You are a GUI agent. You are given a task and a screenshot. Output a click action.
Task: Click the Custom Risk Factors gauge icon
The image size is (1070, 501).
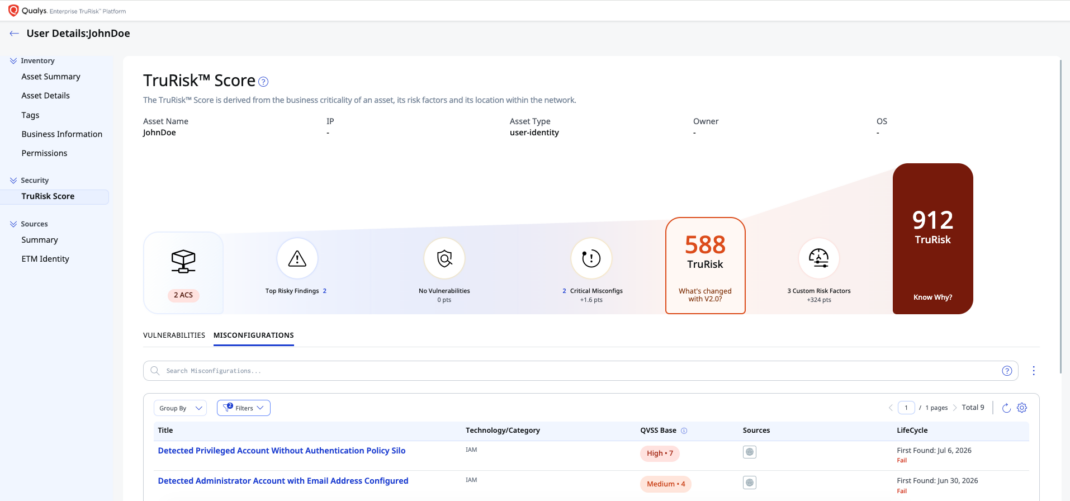coord(819,258)
